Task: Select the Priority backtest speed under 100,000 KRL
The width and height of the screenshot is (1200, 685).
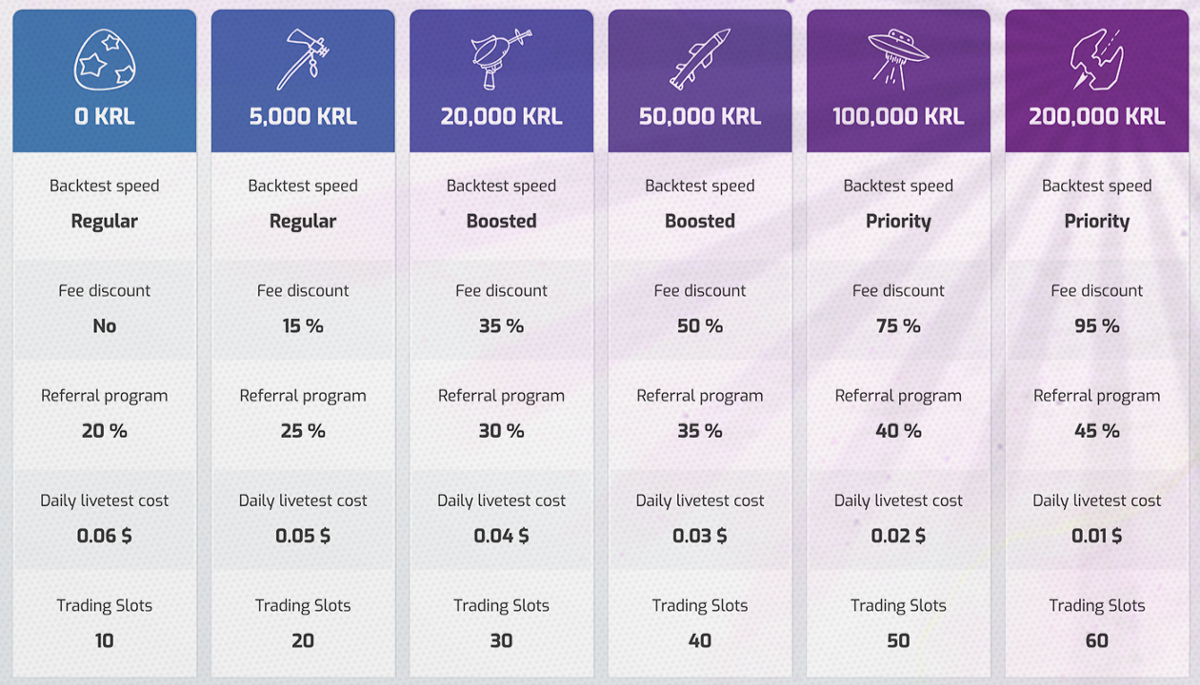Action: (x=898, y=221)
